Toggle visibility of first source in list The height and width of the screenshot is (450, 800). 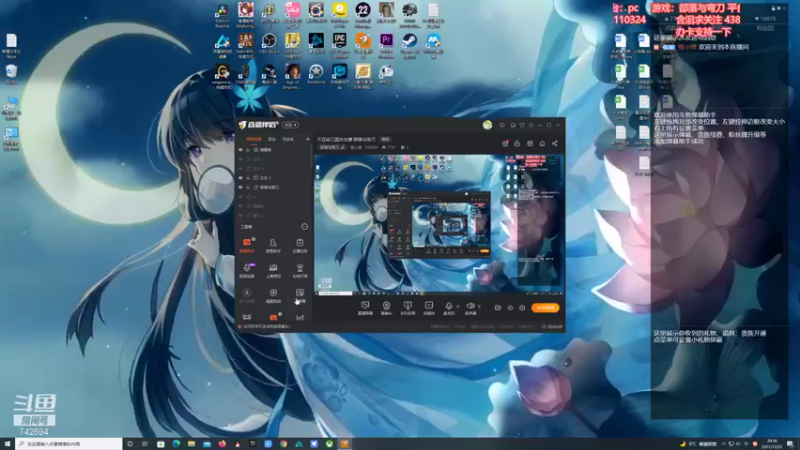[x=241, y=150]
